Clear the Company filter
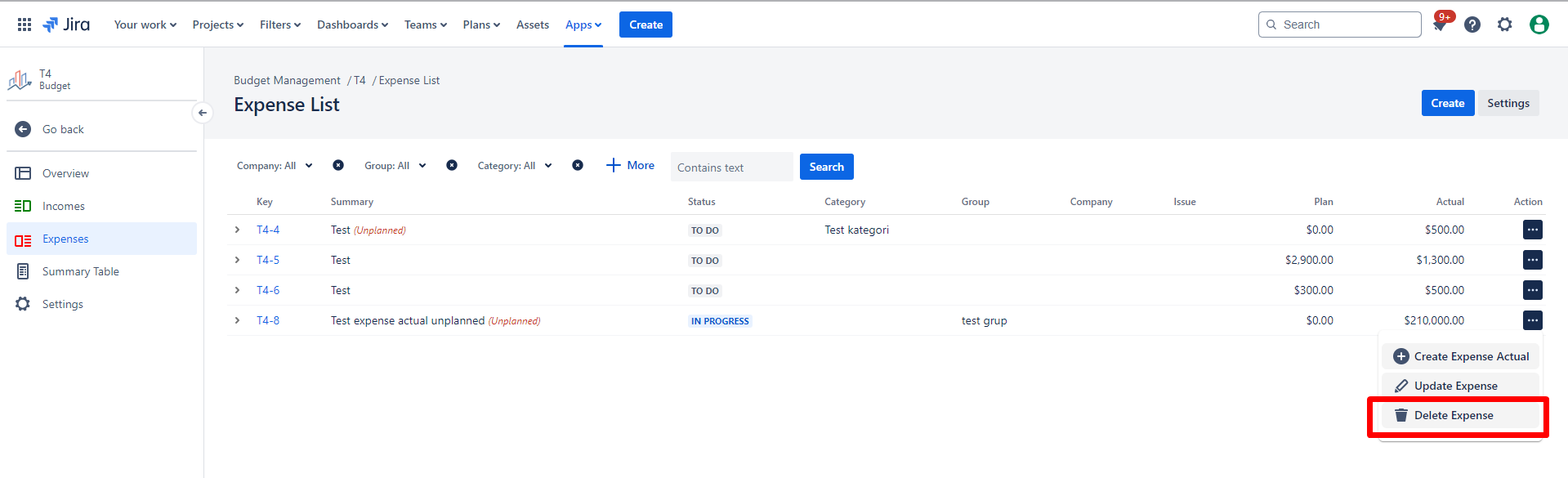Screen dimensions: 1568x478 (338, 165)
